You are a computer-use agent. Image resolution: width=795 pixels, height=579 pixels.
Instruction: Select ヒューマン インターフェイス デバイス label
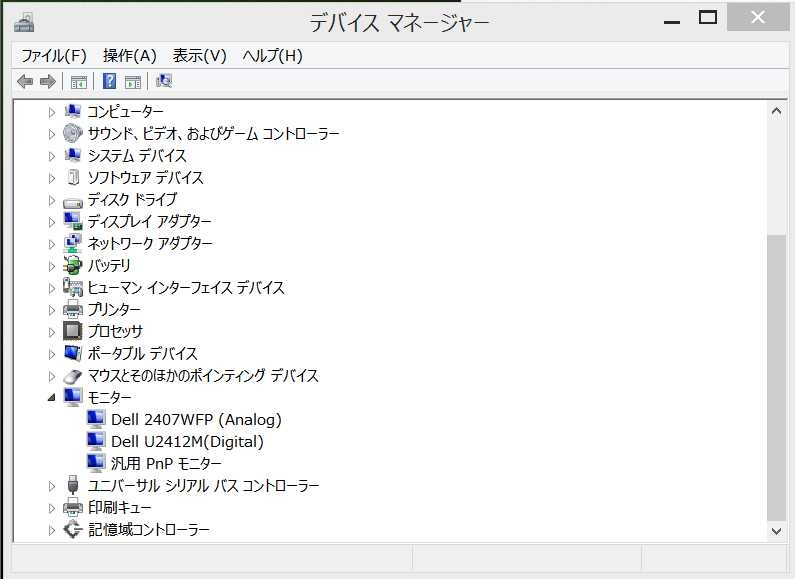click(x=186, y=287)
